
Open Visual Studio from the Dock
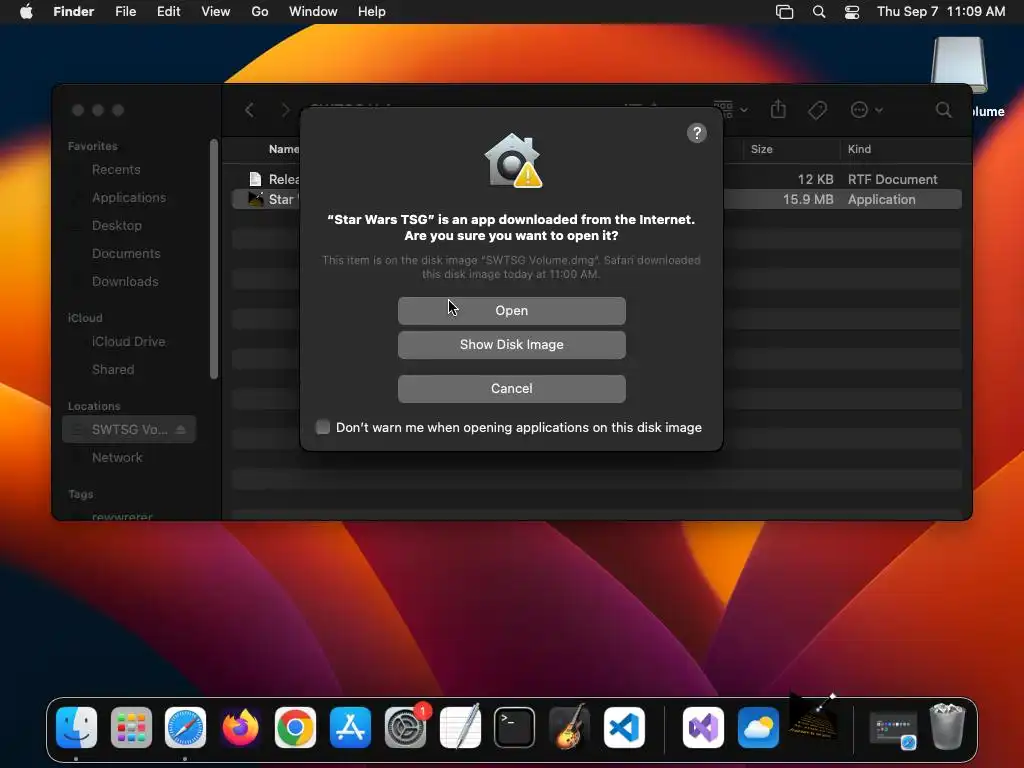click(x=703, y=728)
